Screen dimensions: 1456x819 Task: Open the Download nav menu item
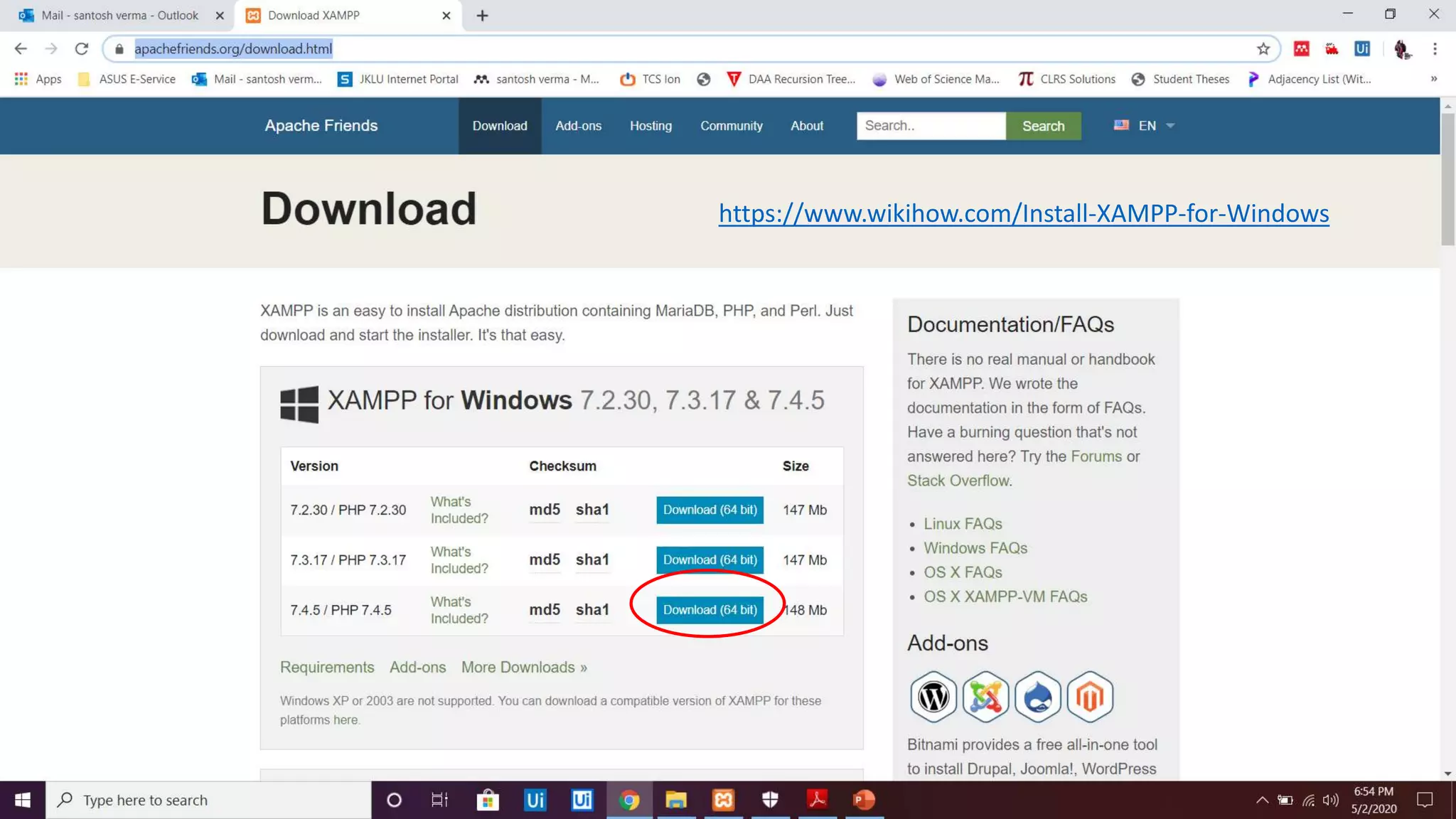[x=500, y=126]
